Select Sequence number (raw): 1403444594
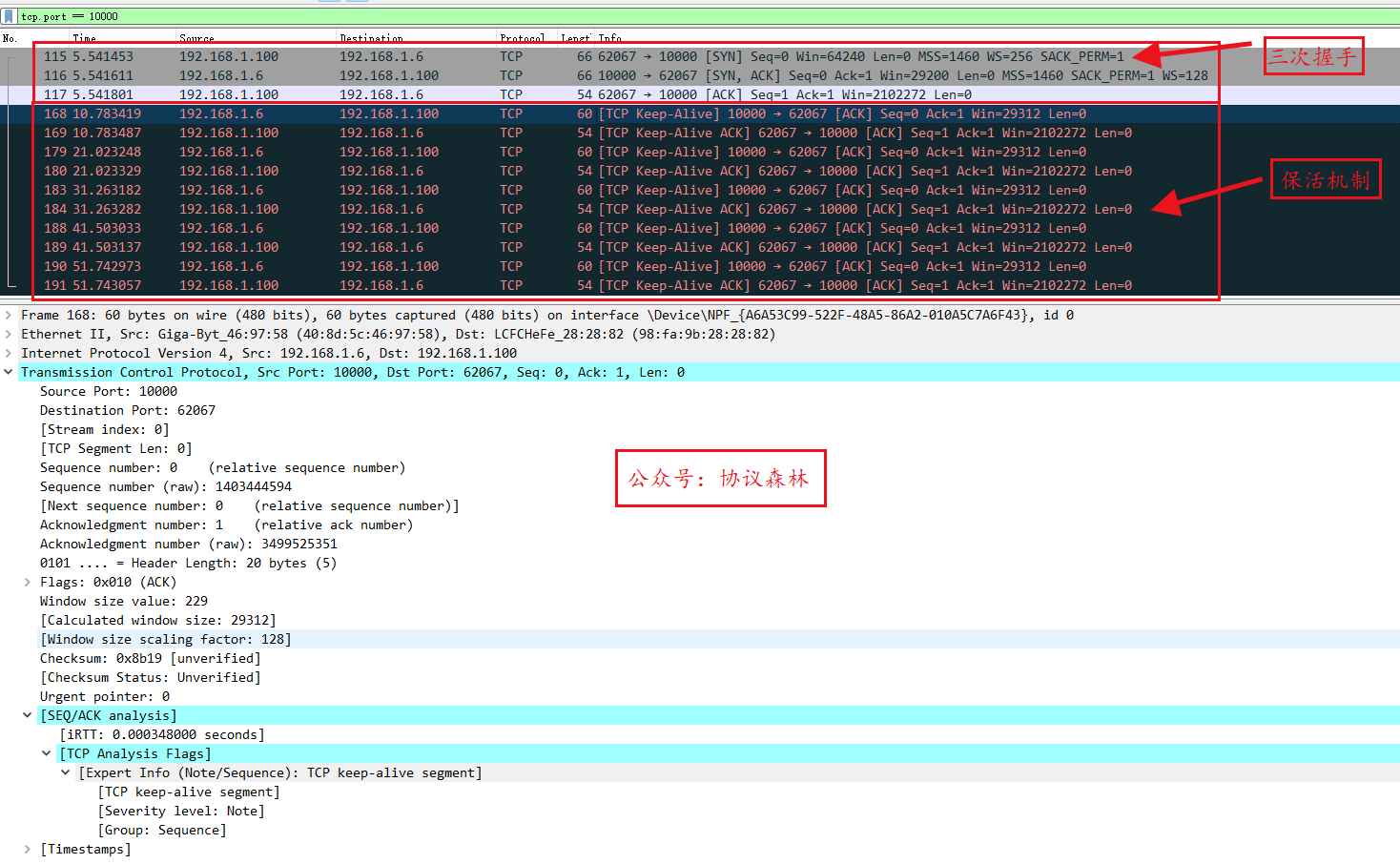 tap(166, 486)
